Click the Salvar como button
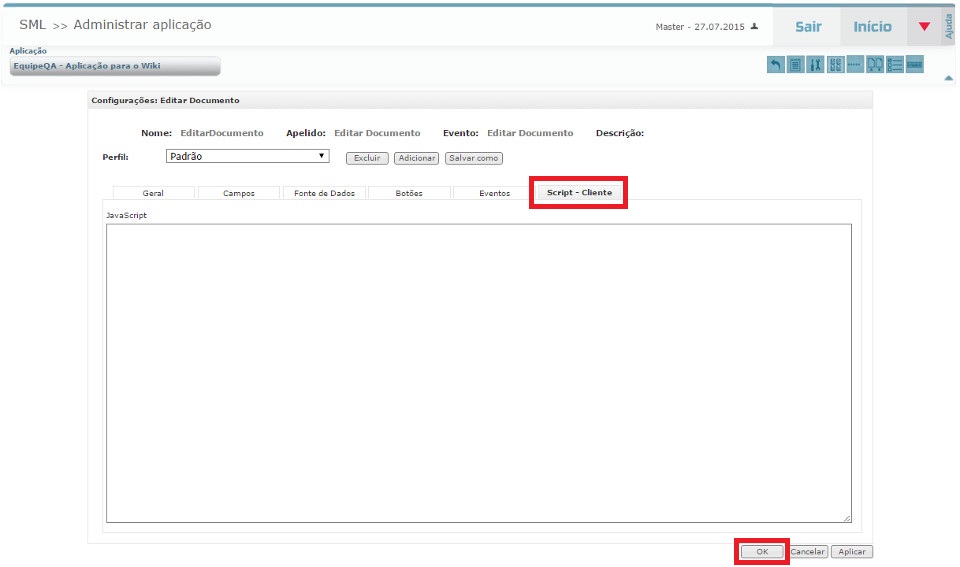 point(473,158)
